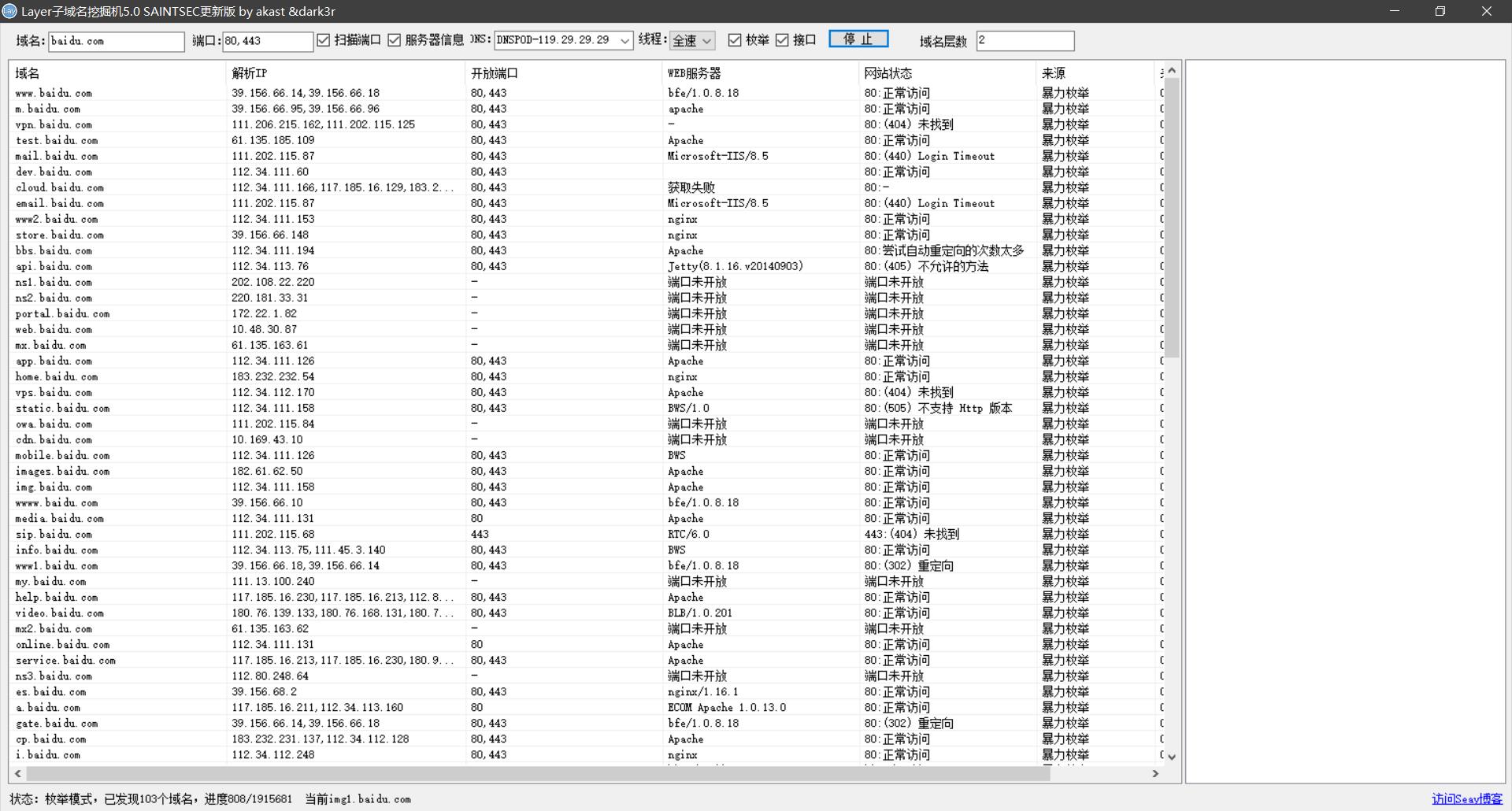This screenshot has width=1512, height=811.
Task: Click the horizontal scrollbar left arrow
Action: [x=17, y=774]
